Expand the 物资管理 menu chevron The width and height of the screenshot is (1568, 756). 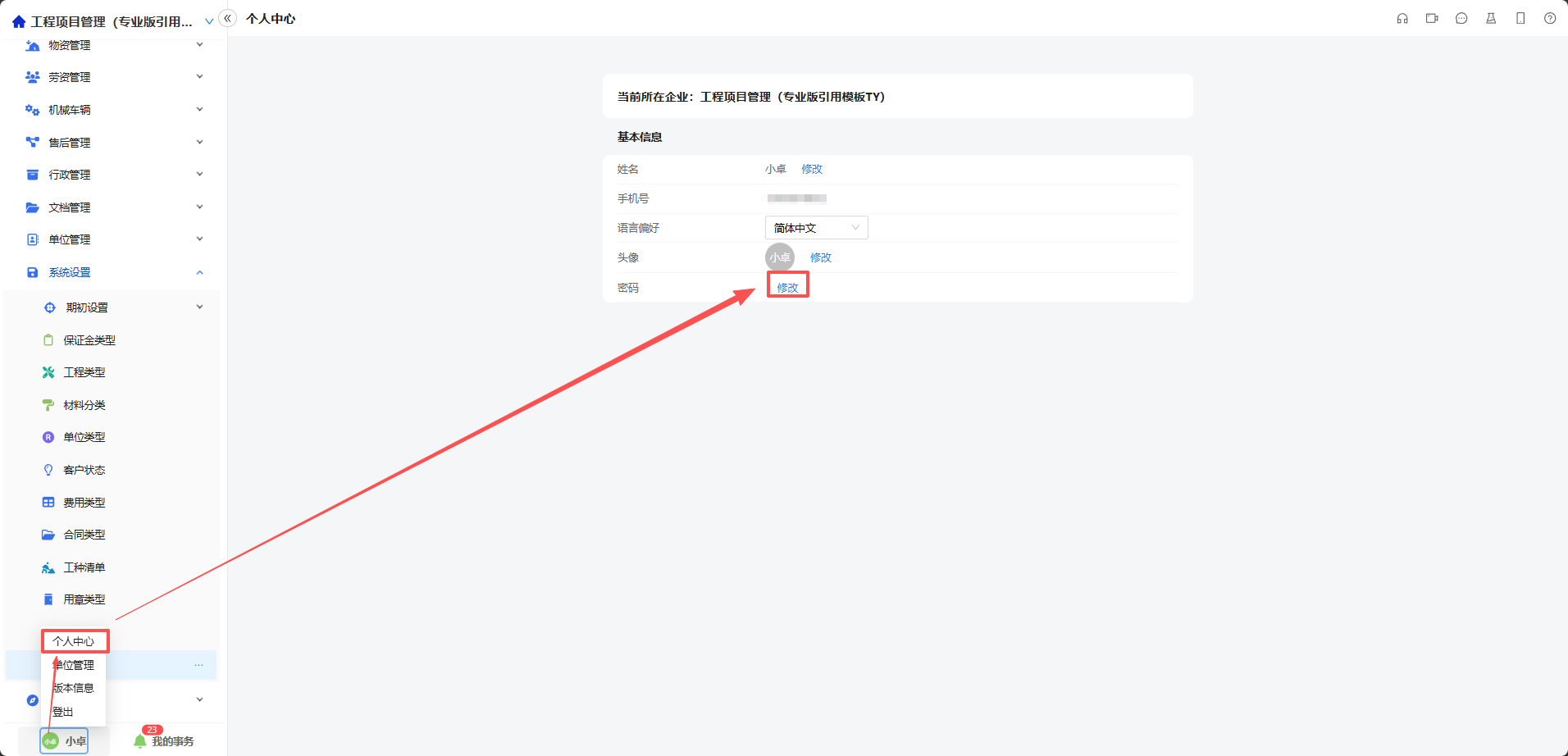click(199, 45)
